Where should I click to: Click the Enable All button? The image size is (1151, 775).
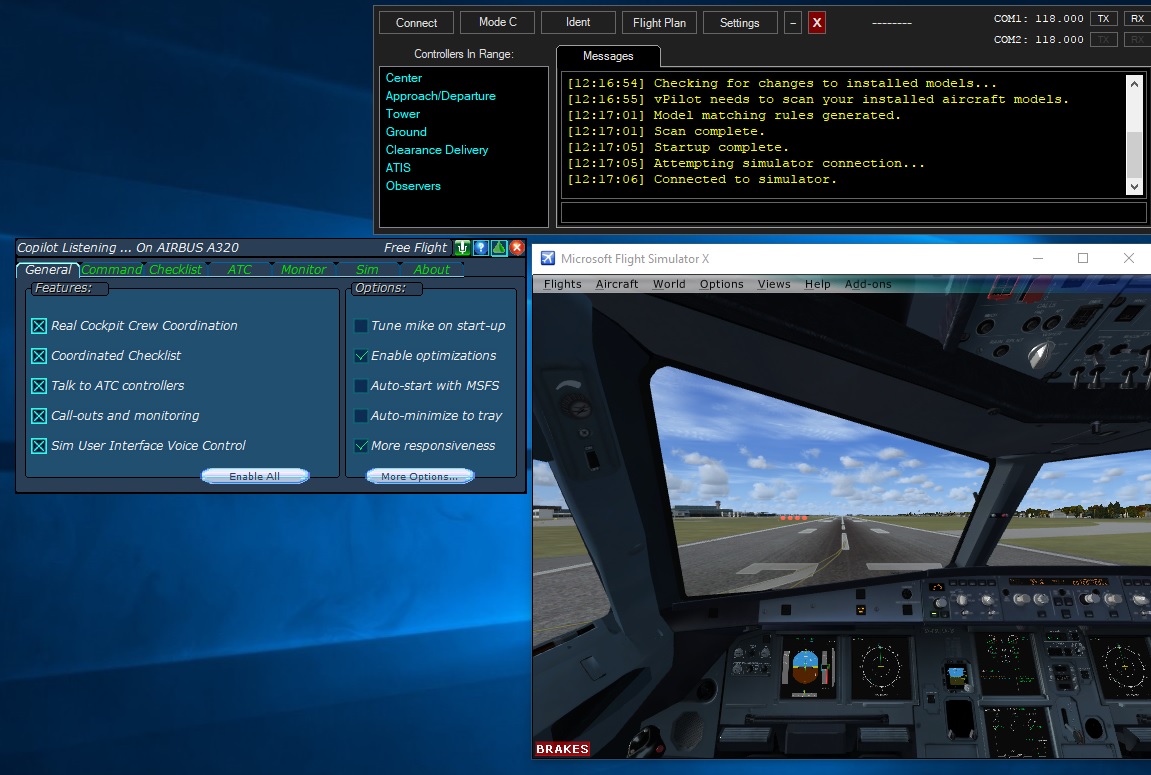(x=255, y=476)
